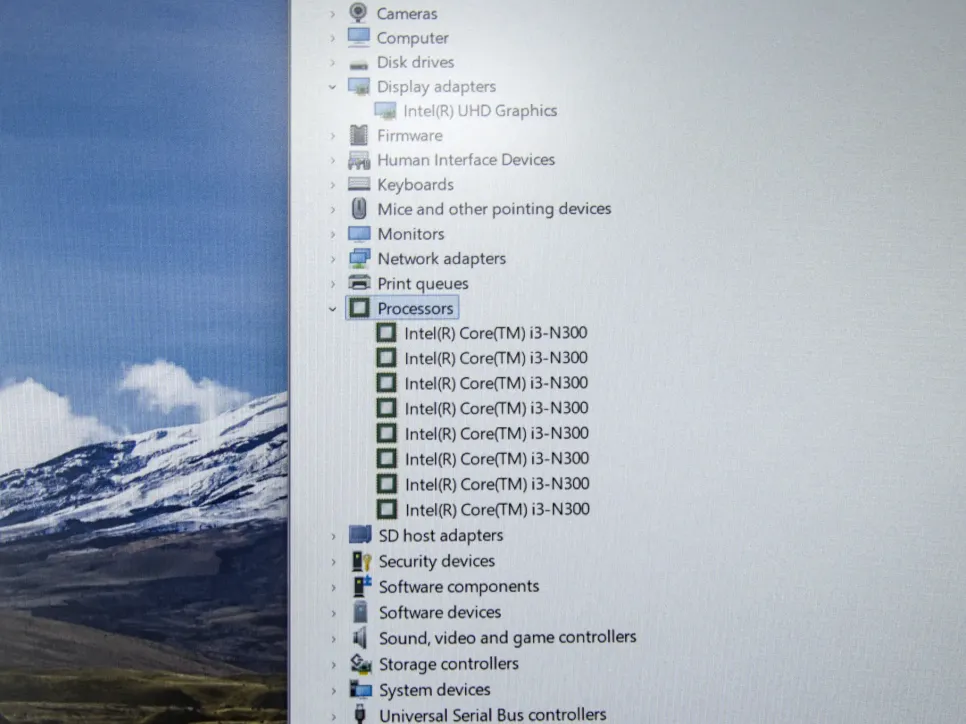Expand the Human Interface Devices chevron
Viewport: 966px width, 724px height.
tap(333, 160)
